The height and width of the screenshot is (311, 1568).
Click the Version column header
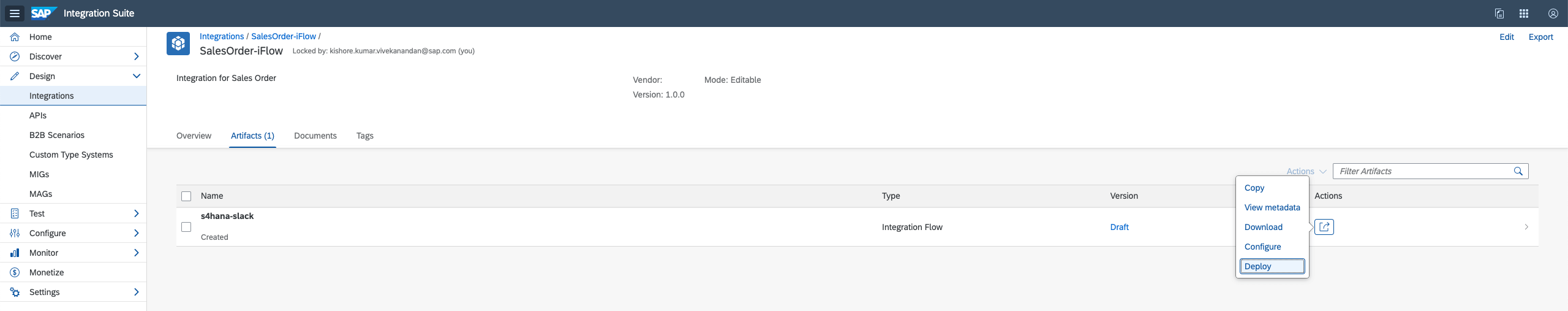[1124, 196]
